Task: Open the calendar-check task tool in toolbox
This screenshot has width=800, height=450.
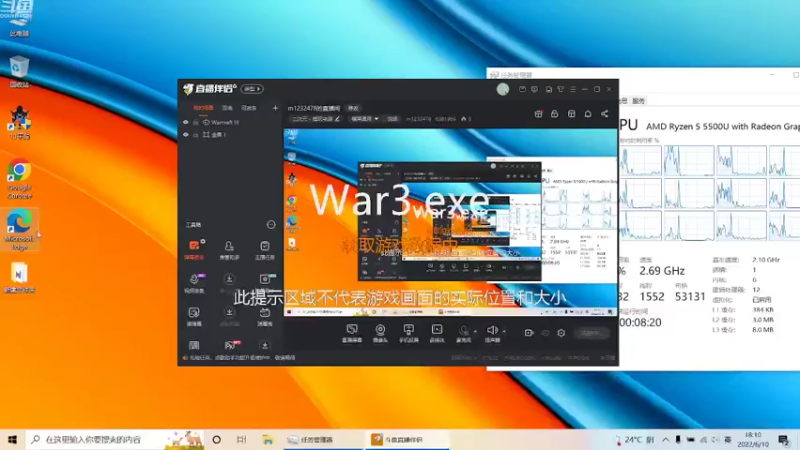Action: pos(264,249)
